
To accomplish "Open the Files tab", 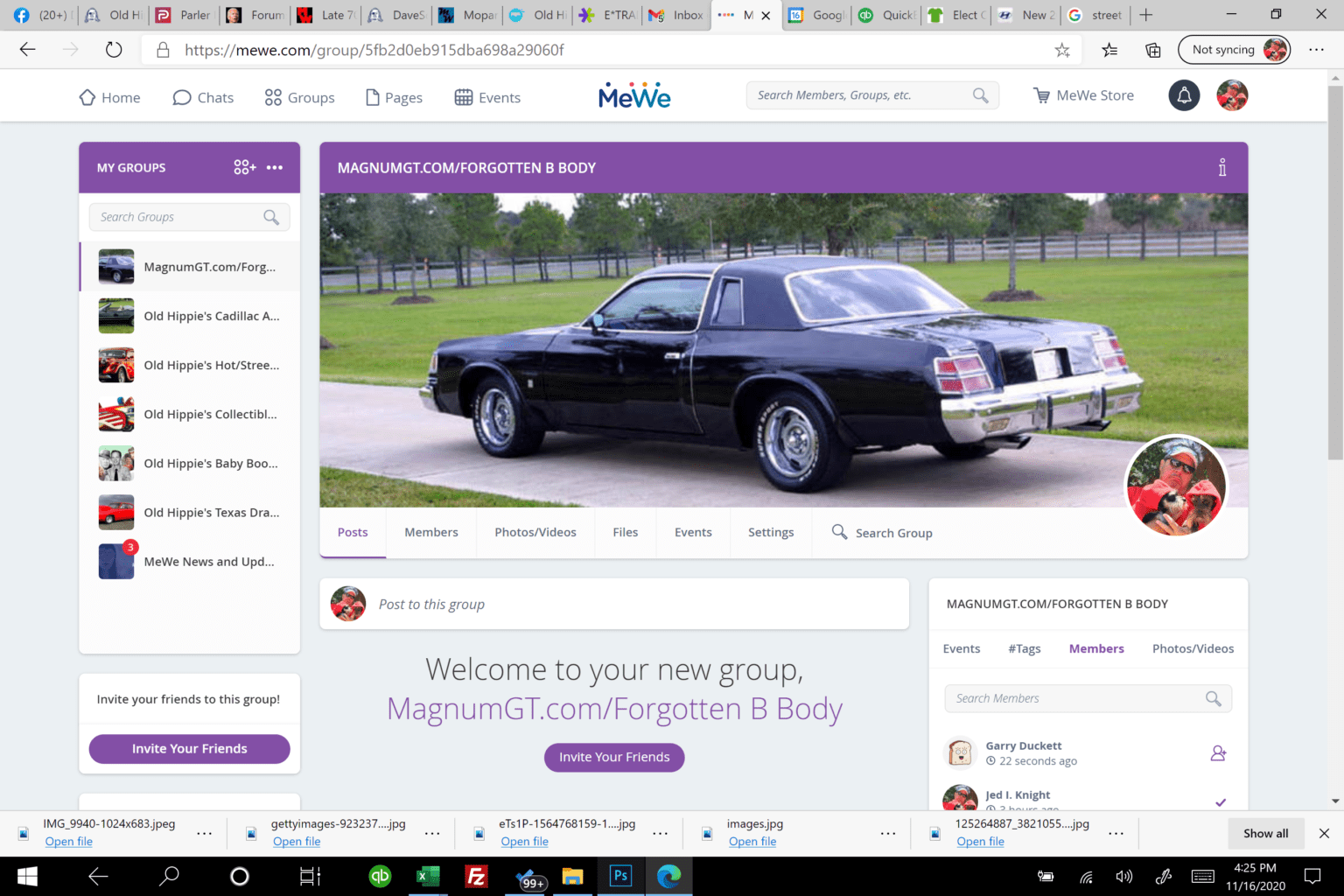I will (626, 532).
